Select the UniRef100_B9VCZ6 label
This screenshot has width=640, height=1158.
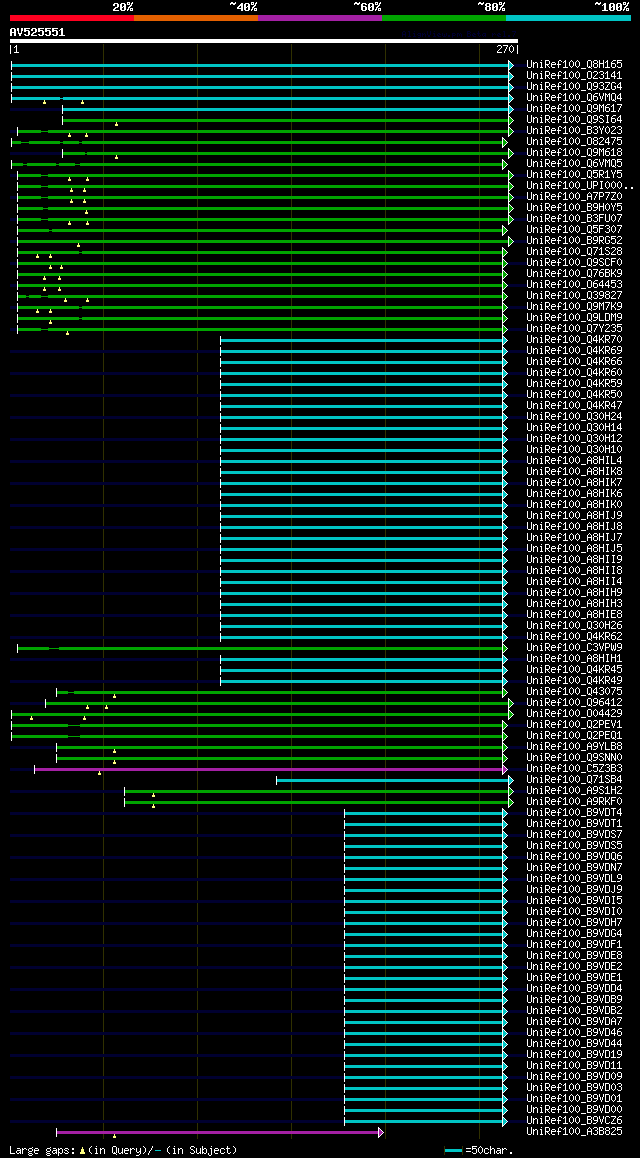[x=574, y=1122]
